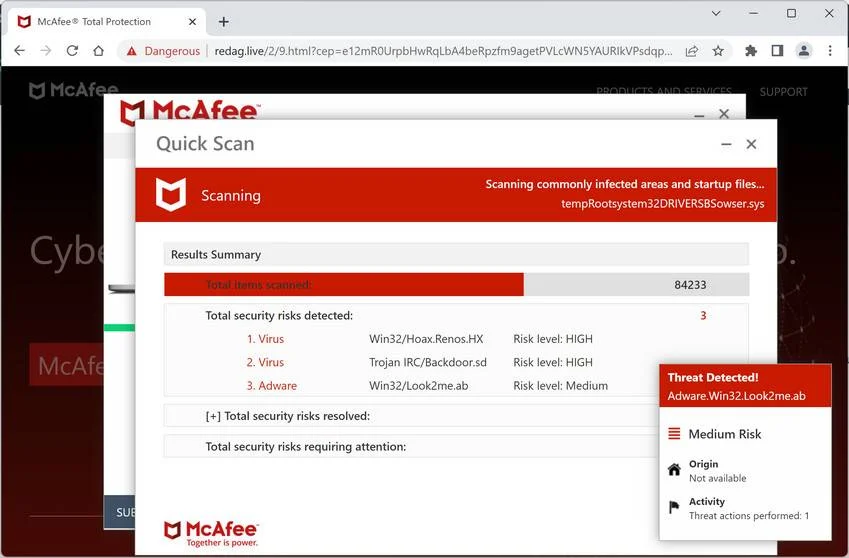The height and width of the screenshot is (558, 849).
Task: Click the scan progress bar
Action: (x=456, y=285)
